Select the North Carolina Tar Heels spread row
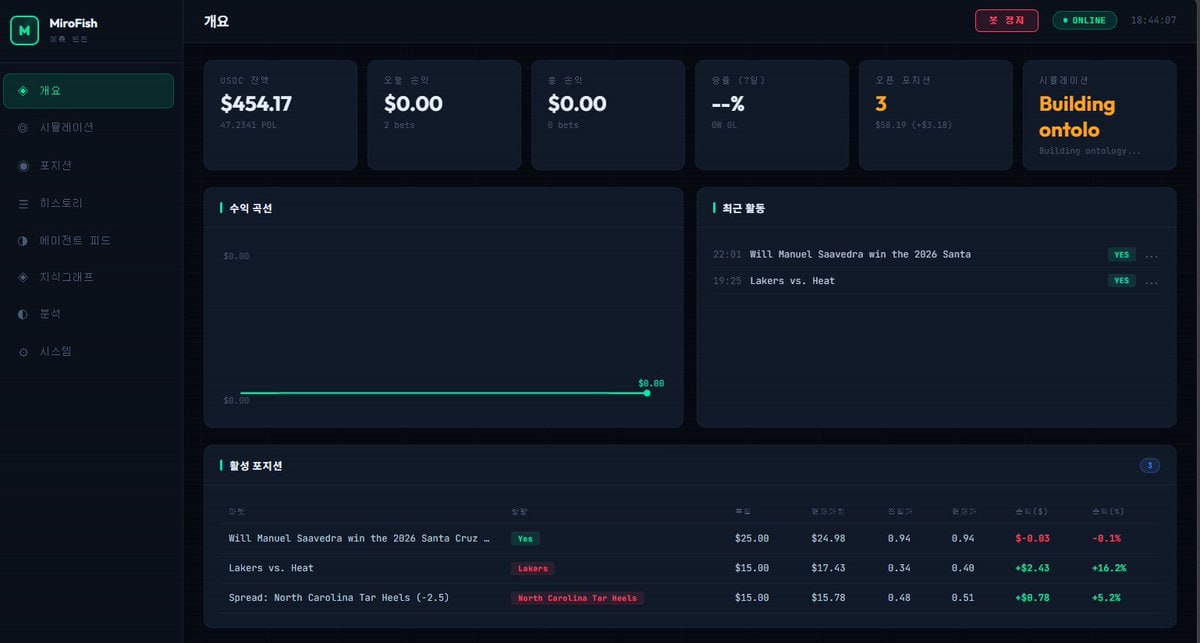The height and width of the screenshot is (643, 1200). (339, 598)
